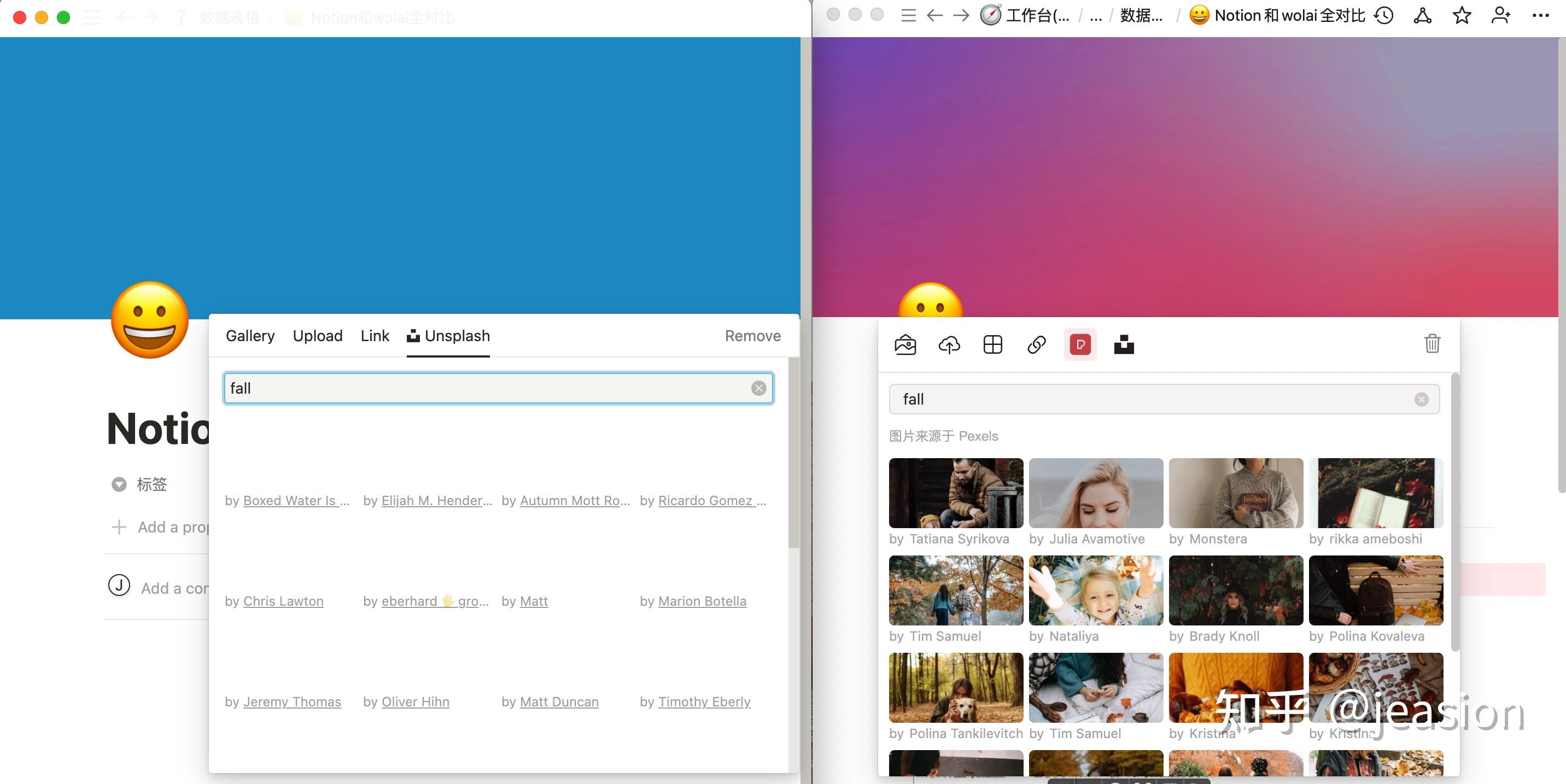
Task: Open the grid gallery icon in cover picker
Action: coord(993,344)
